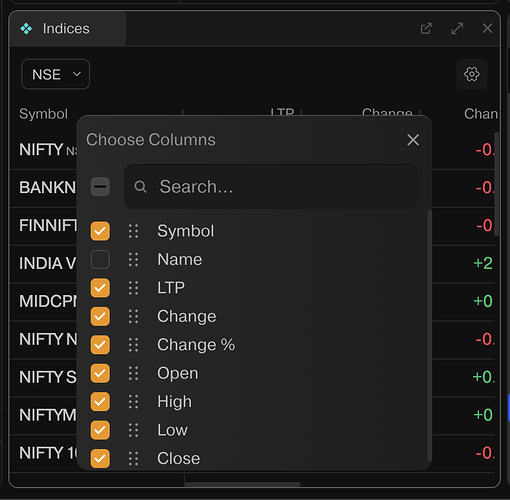Grab the drag handle beside Symbol
This screenshot has width=510, height=500.
[x=133, y=231]
